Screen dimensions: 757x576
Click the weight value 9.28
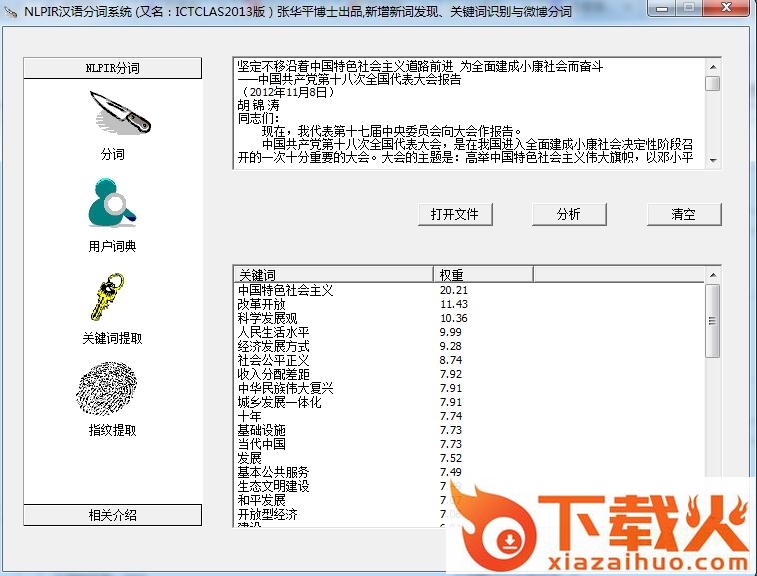(x=450, y=346)
